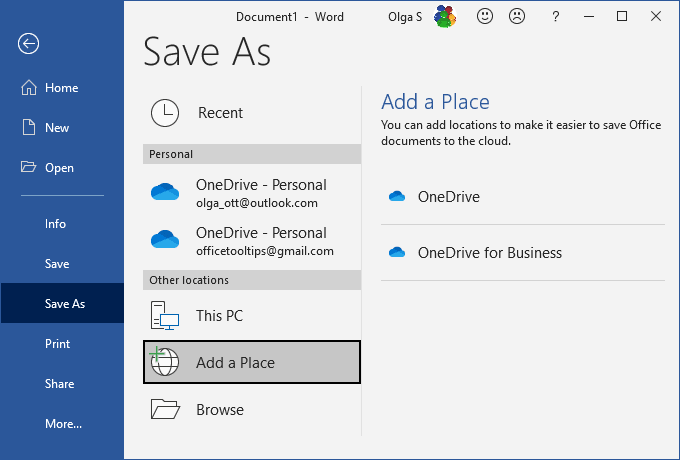Add OneDrive for Business place
The width and height of the screenshot is (680, 460).
click(523, 252)
